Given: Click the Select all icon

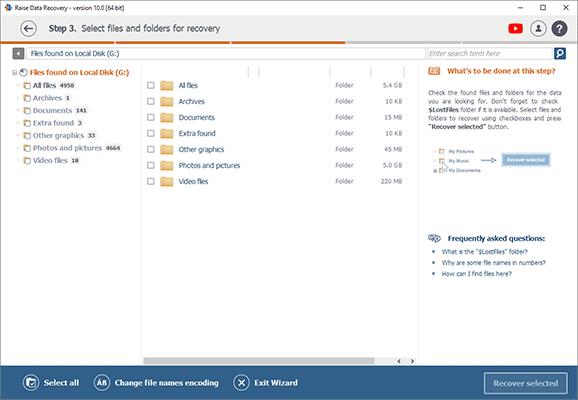Looking at the screenshot, I should pos(31,383).
